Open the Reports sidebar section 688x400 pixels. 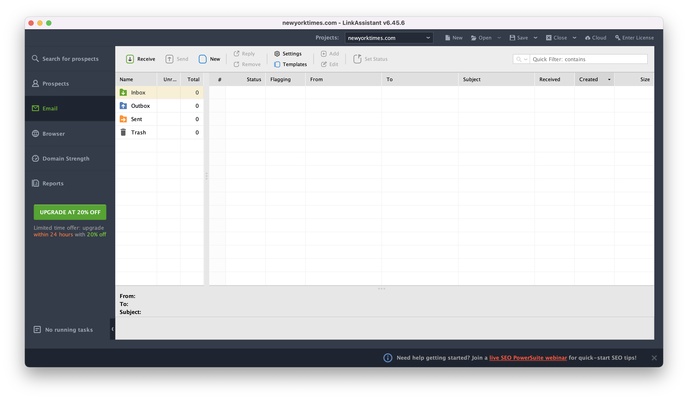48,183
